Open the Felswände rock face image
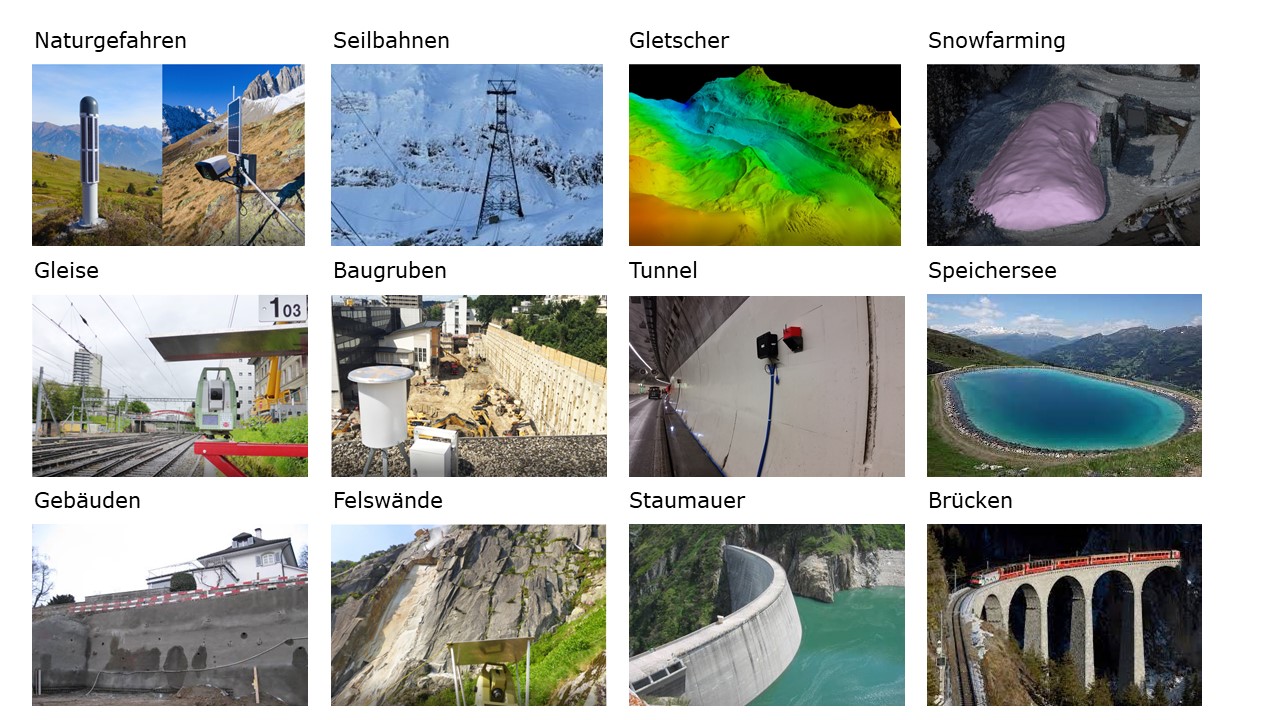 (468, 615)
